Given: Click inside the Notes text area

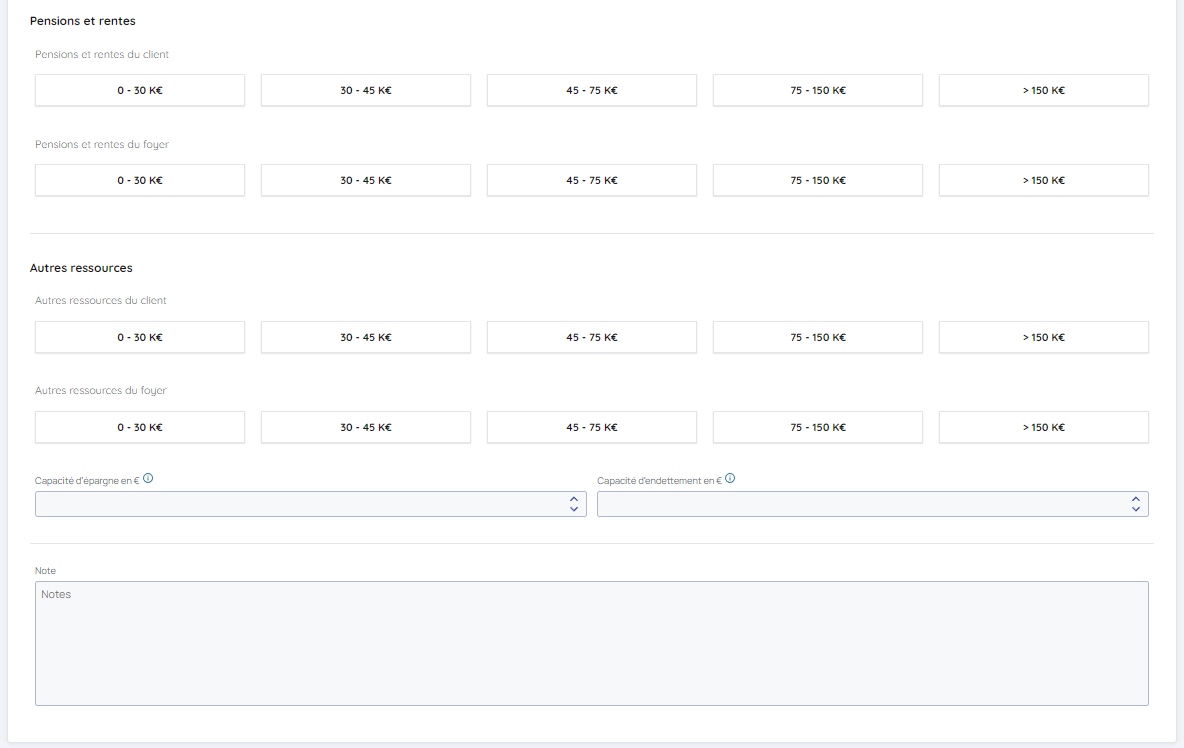Looking at the screenshot, I should point(591,643).
